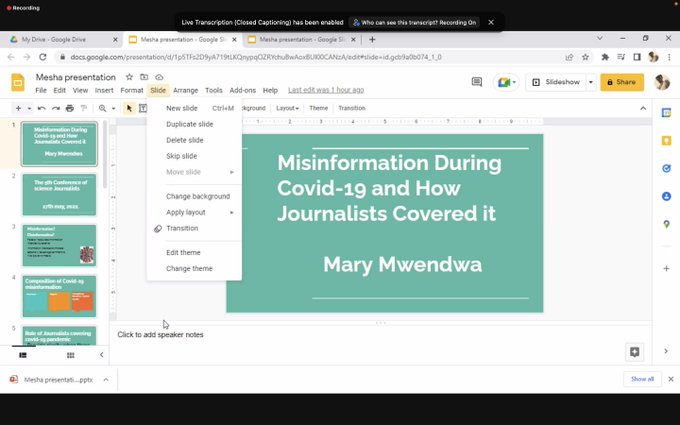680x425 pixels.
Task: Select the cursor Select tool
Action: pyautogui.click(x=129, y=108)
